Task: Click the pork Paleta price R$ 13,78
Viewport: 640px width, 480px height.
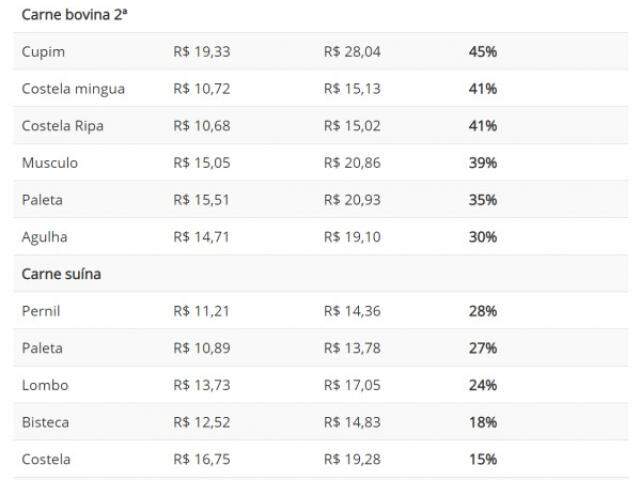Action: coord(352,348)
